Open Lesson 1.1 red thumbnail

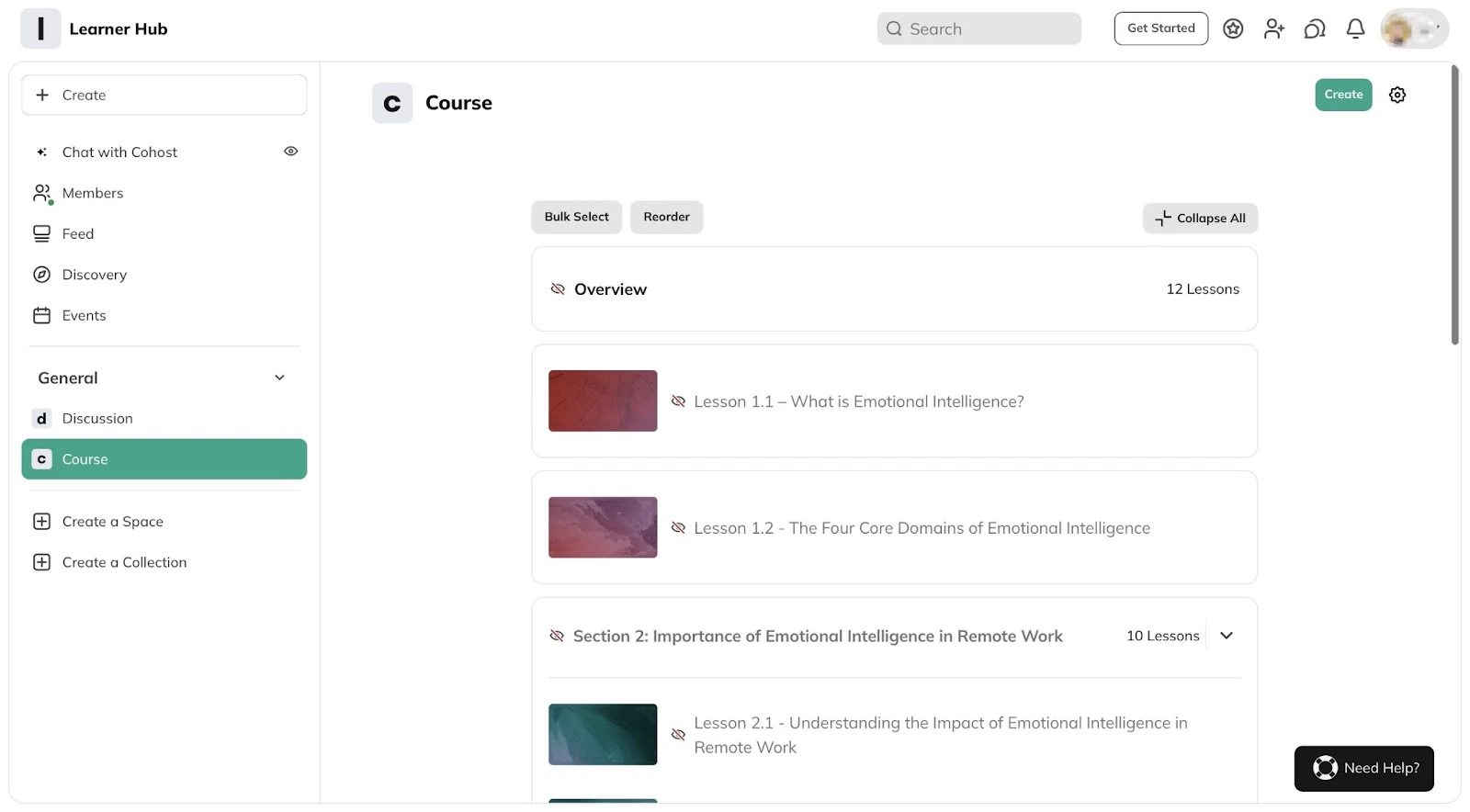pos(603,400)
